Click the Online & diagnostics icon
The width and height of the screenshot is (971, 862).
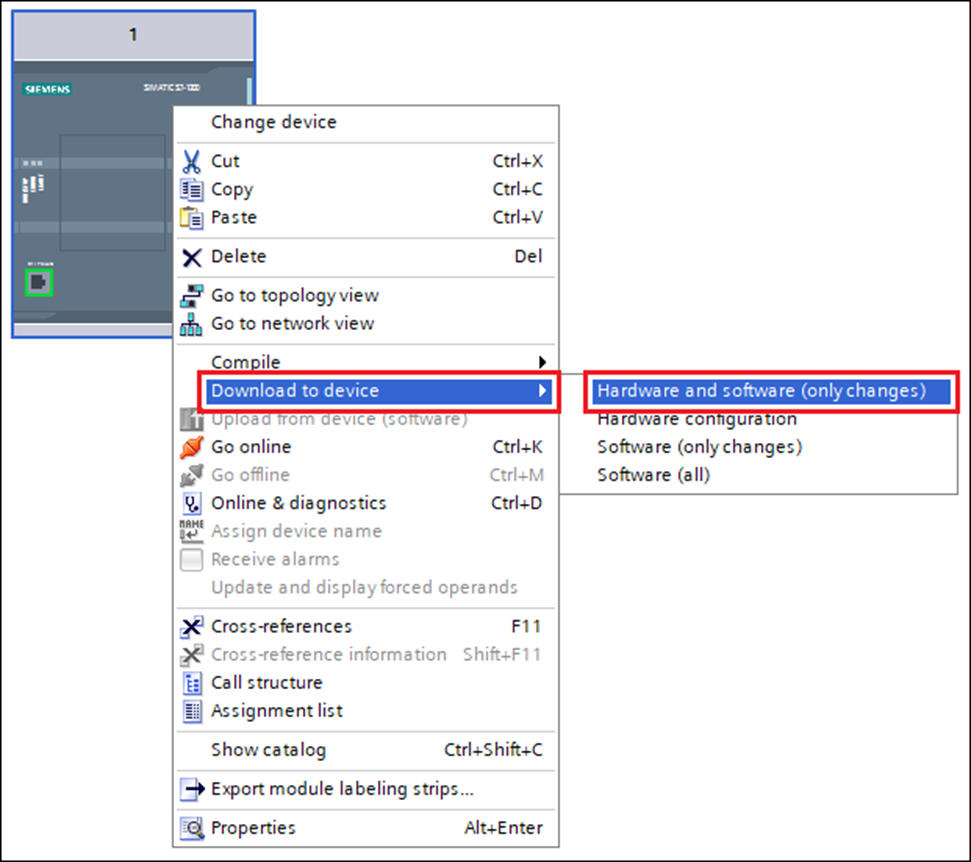click(x=191, y=503)
